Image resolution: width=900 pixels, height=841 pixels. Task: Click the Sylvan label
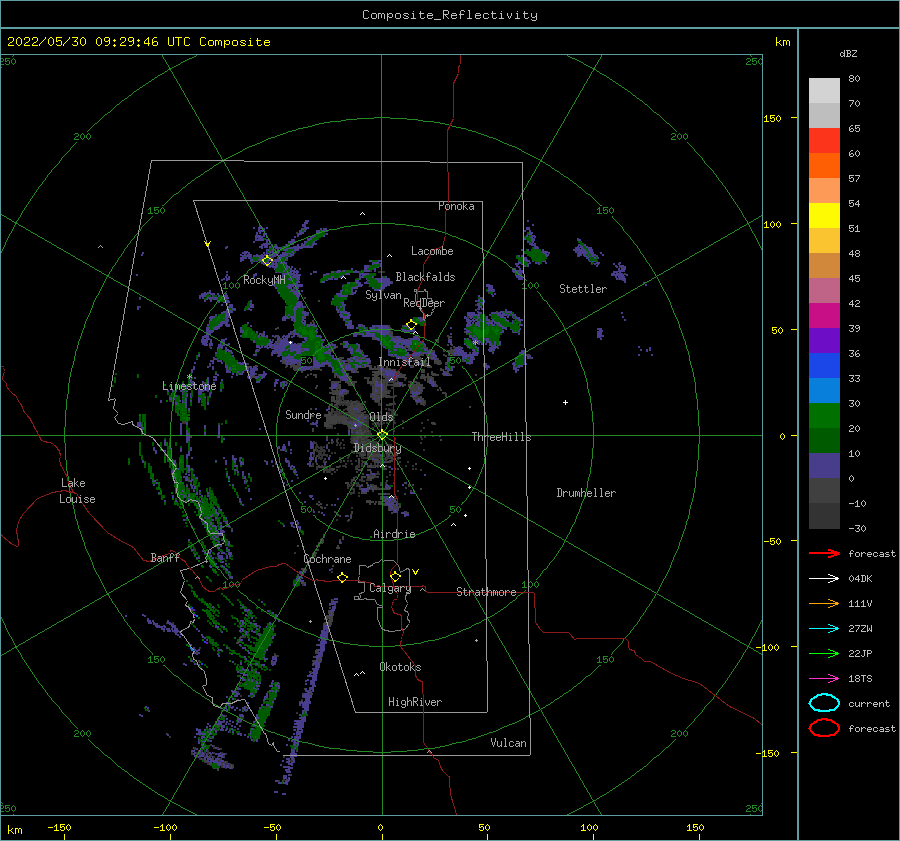[x=383, y=295]
